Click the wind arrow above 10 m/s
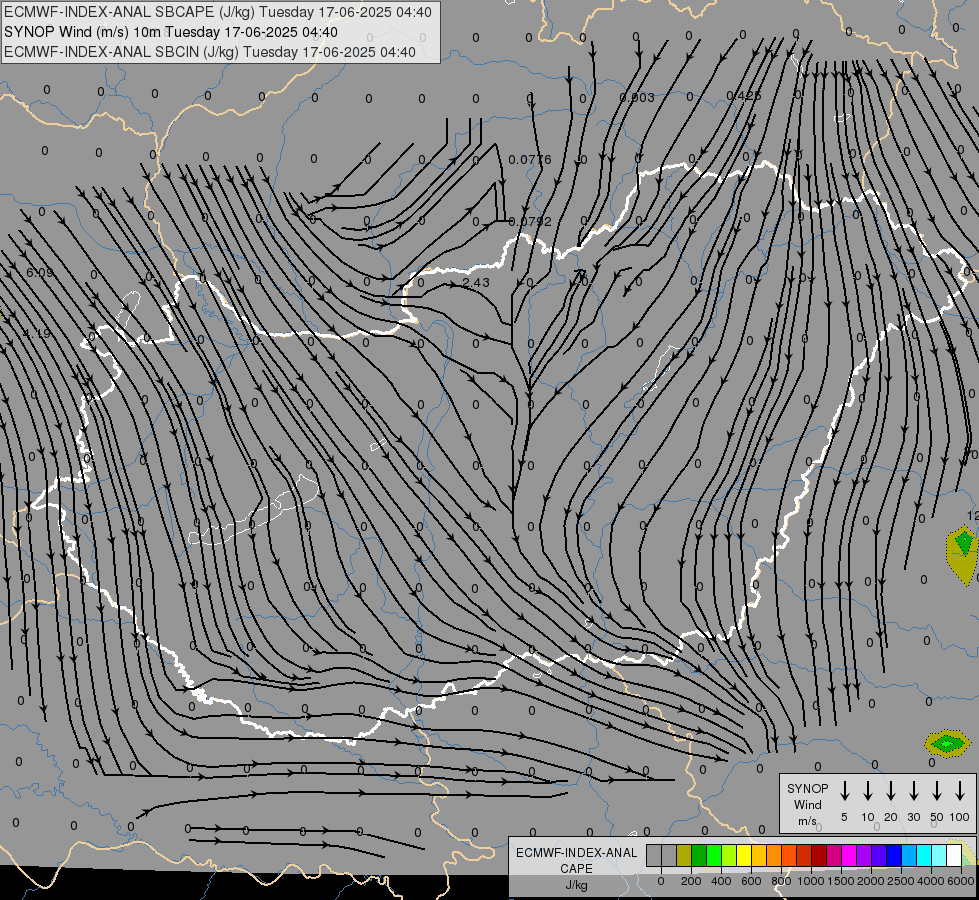 coord(868,791)
